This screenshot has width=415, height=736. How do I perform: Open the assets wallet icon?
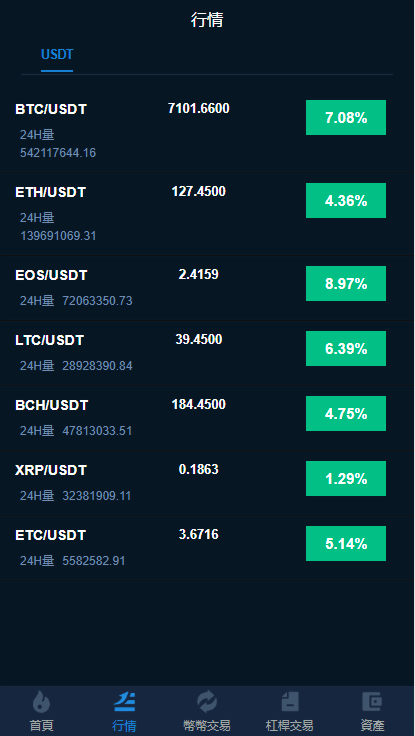(x=372, y=702)
